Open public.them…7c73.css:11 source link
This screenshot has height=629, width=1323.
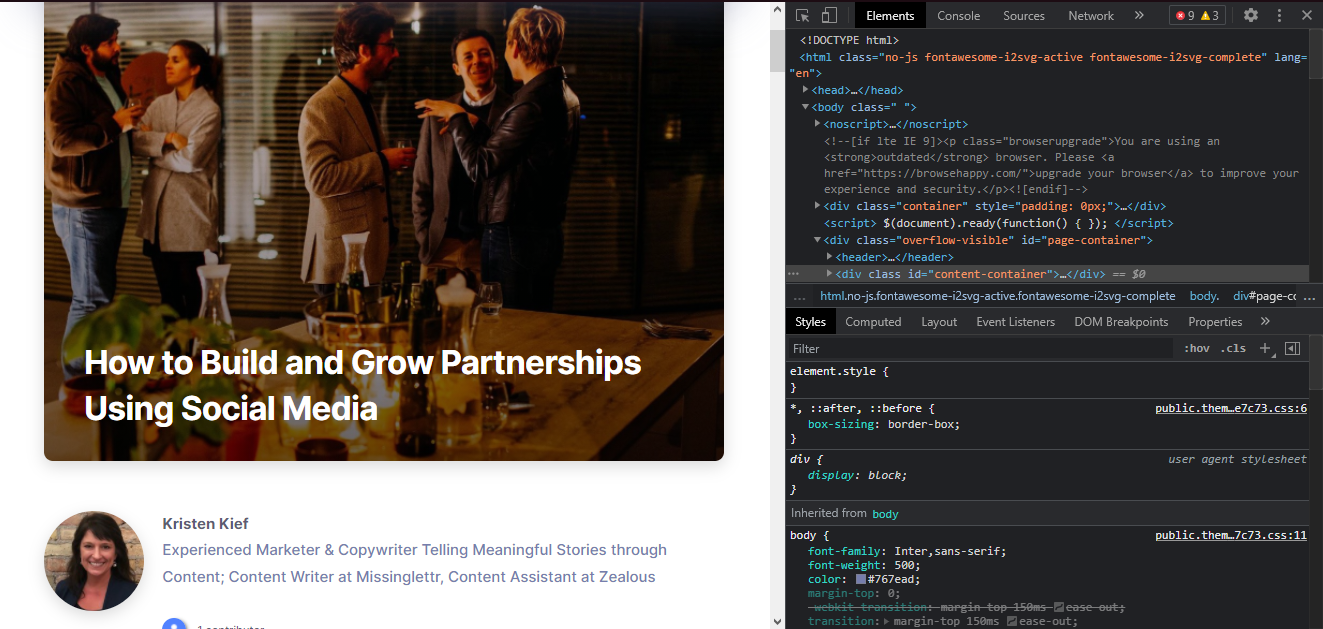pyautogui.click(x=1231, y=536)
